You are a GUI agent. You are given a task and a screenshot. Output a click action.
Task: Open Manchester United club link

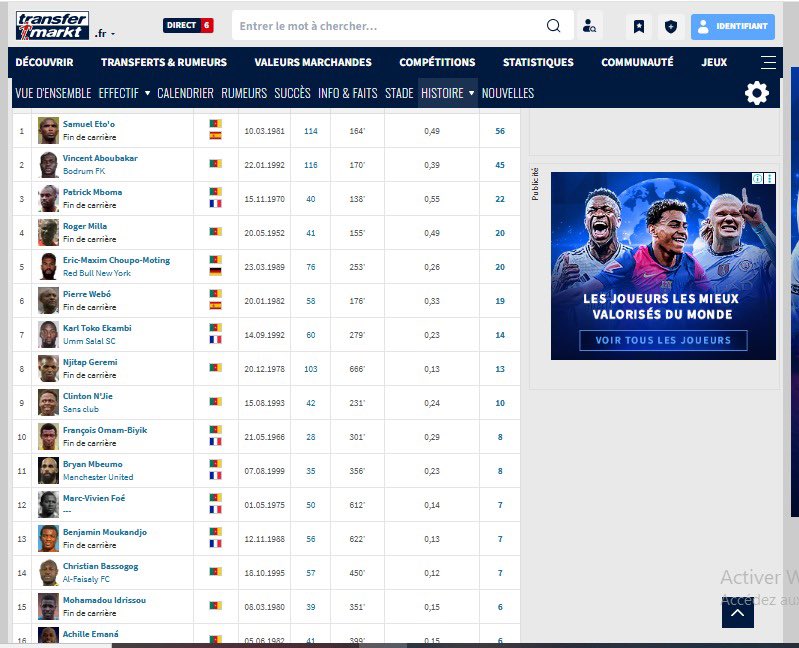98,477
